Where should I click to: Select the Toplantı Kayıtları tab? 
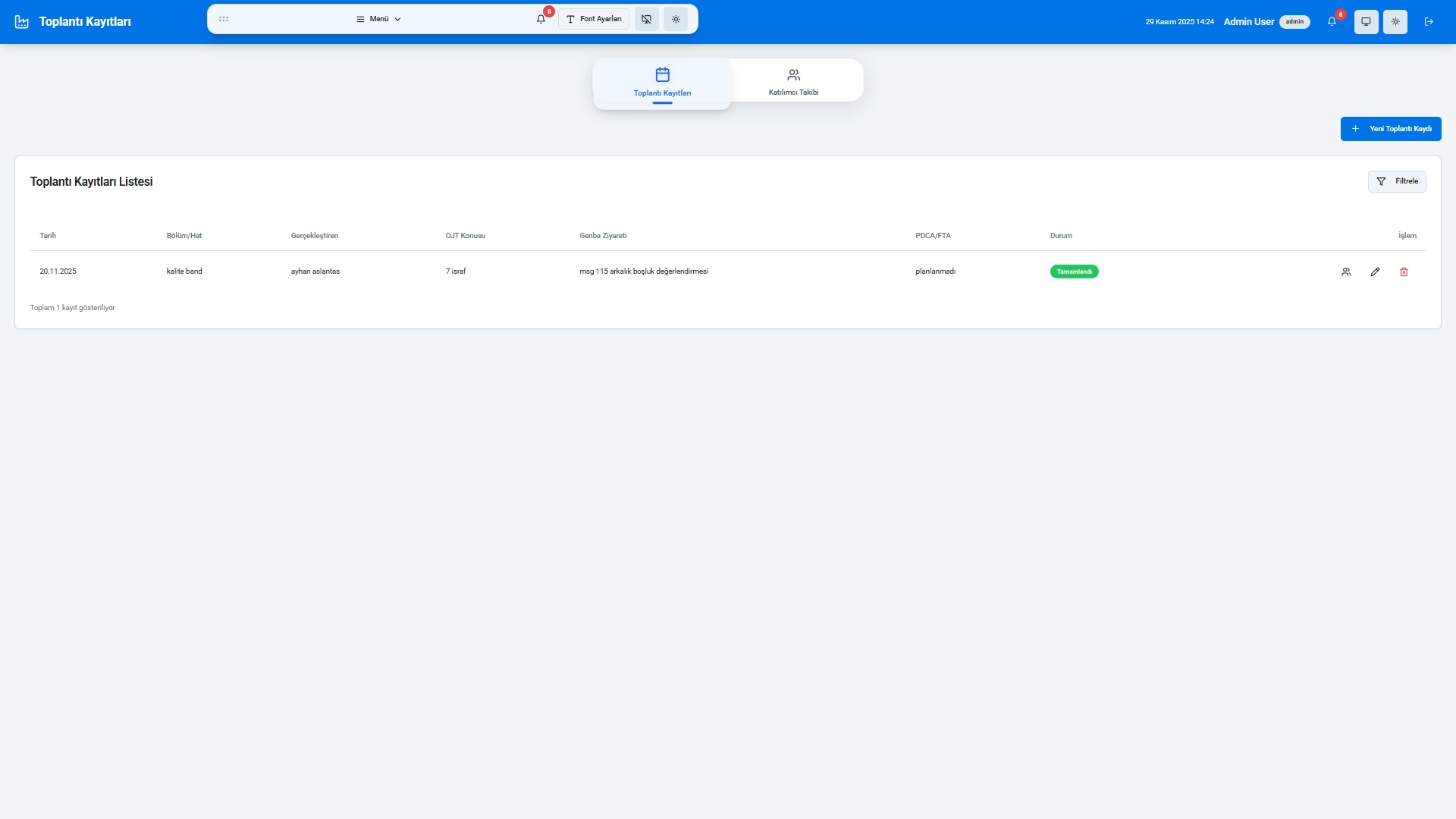(x=662, y=82)
